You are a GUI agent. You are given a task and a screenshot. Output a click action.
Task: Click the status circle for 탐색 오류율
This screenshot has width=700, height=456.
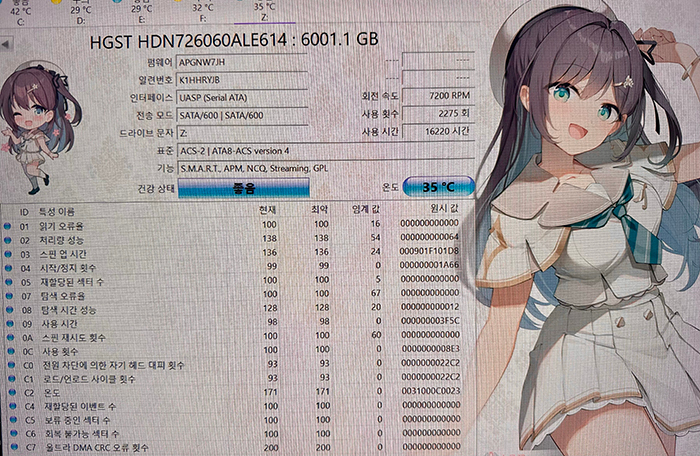[9, 296]
